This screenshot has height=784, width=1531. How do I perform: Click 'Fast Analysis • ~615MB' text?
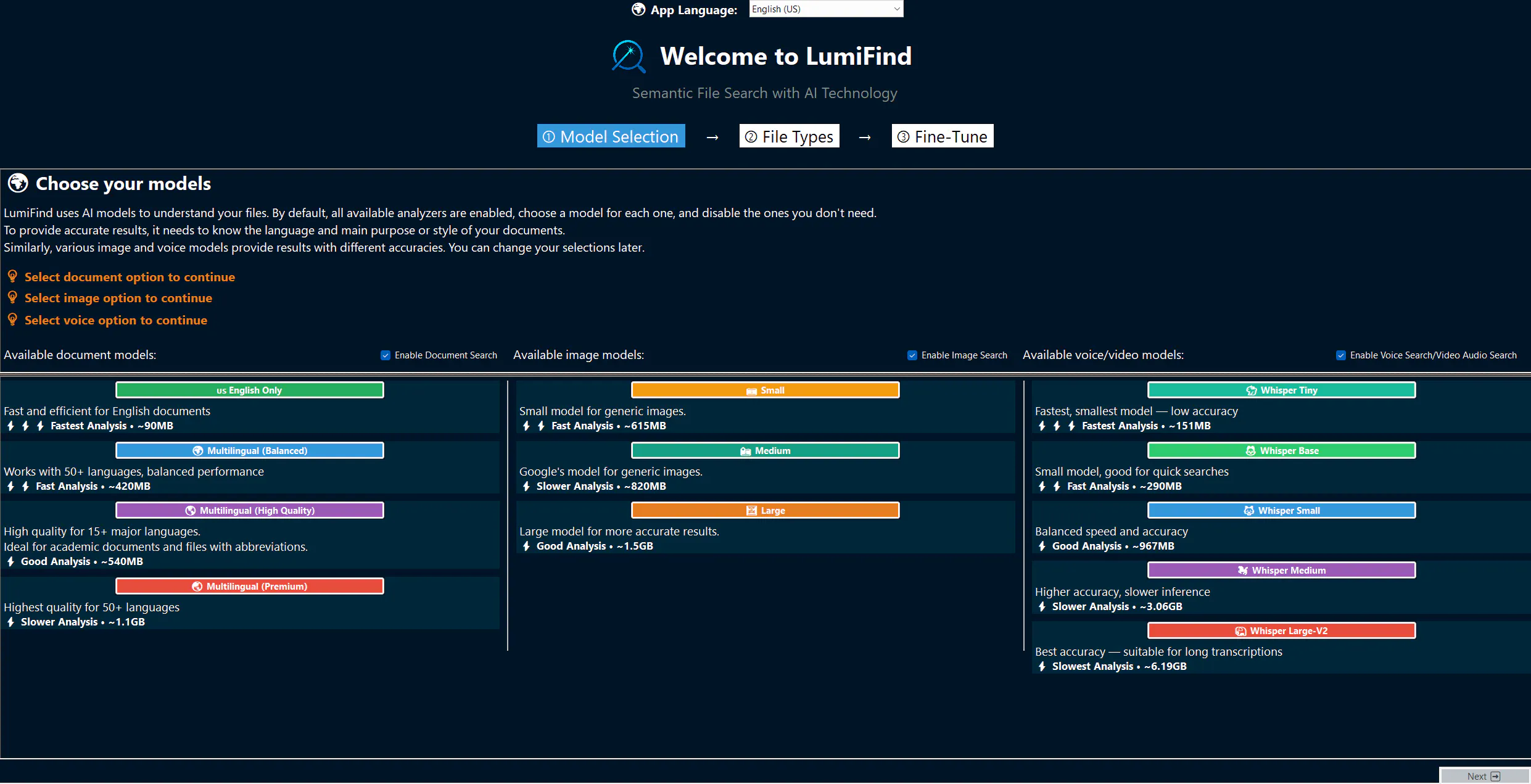[x=609, y=426]
